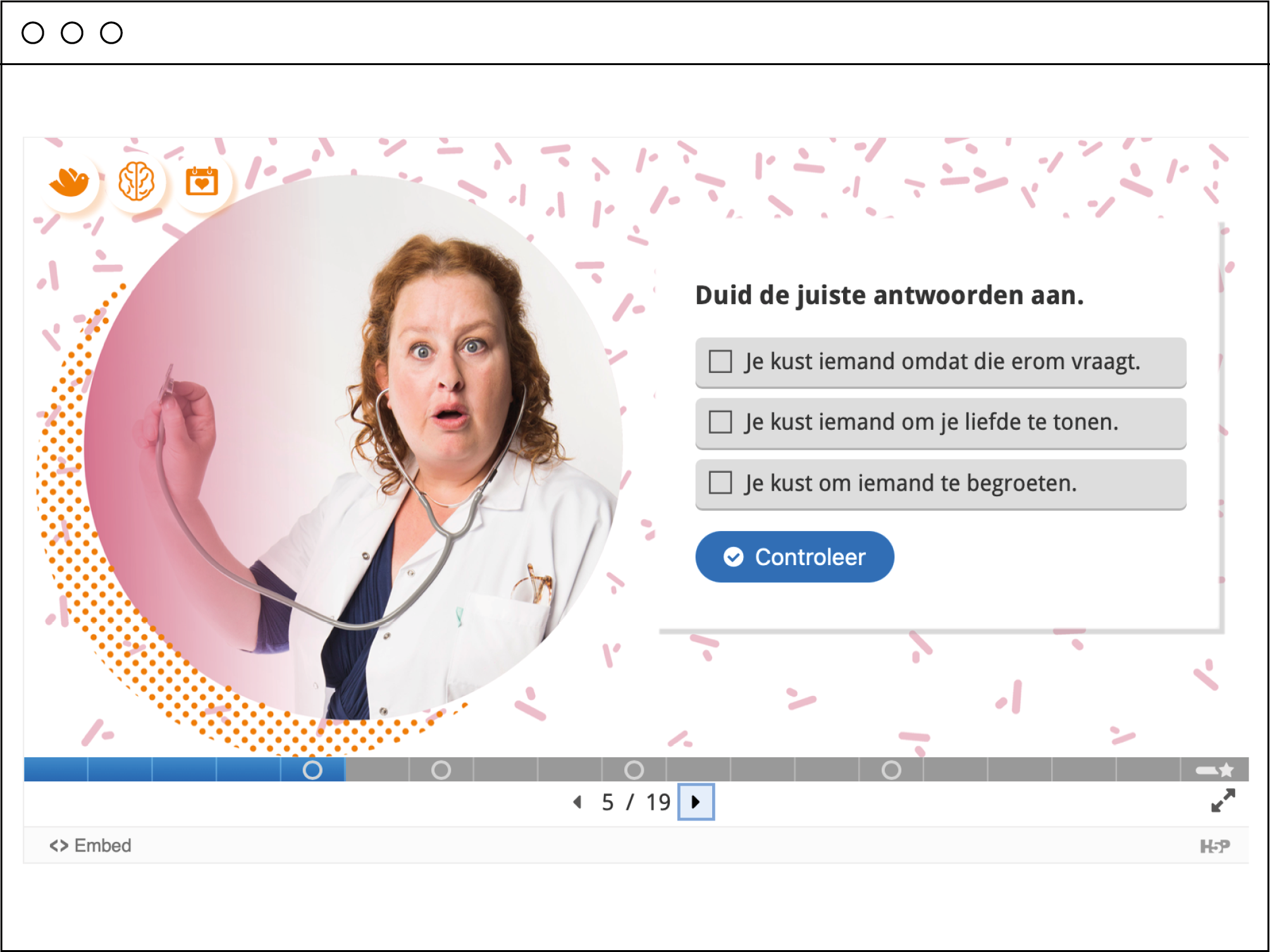Jump to fourth circle marker on progress bar

click(x=891, y=769)
